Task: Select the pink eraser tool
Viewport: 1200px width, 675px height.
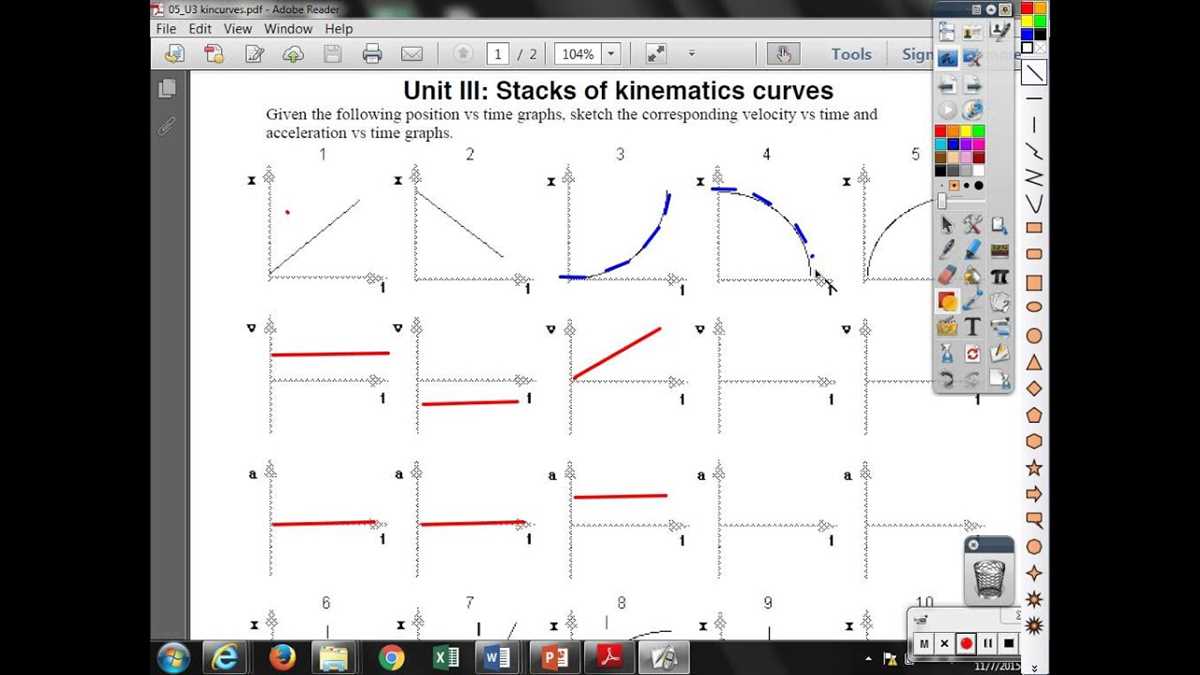Action: tap(946, 276)
